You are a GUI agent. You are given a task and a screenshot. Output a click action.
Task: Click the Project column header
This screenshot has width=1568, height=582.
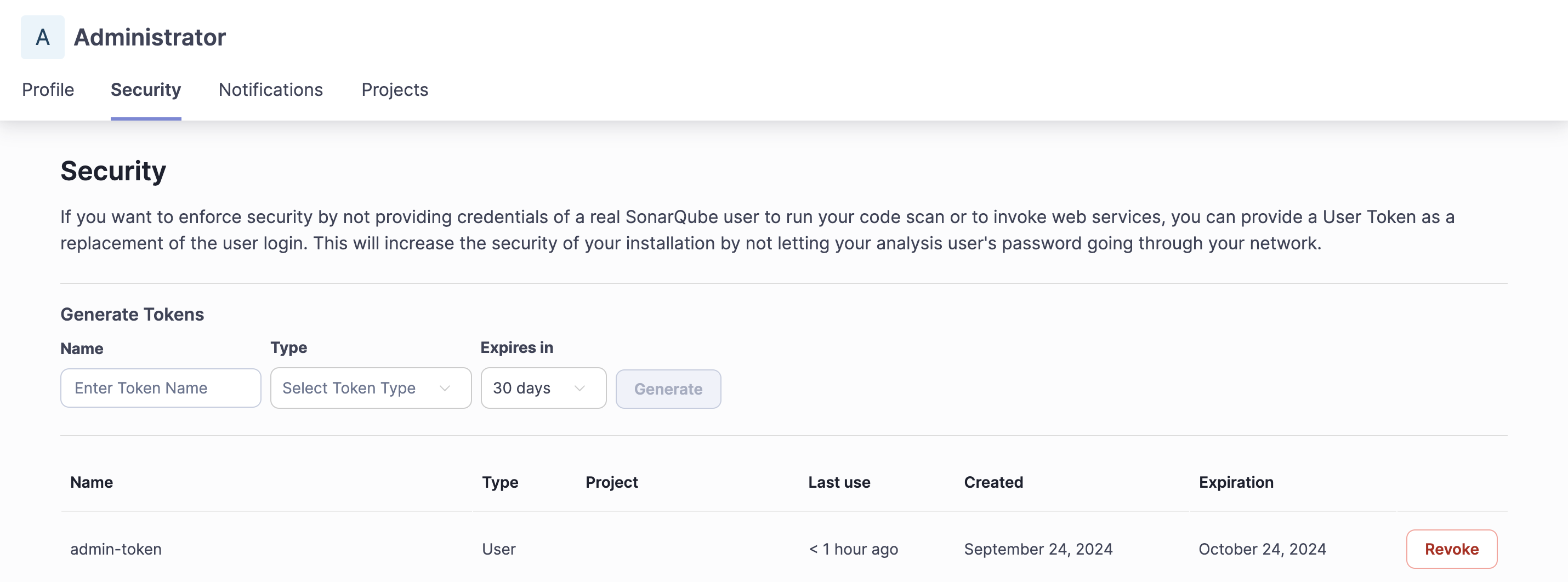pos(611,482)
